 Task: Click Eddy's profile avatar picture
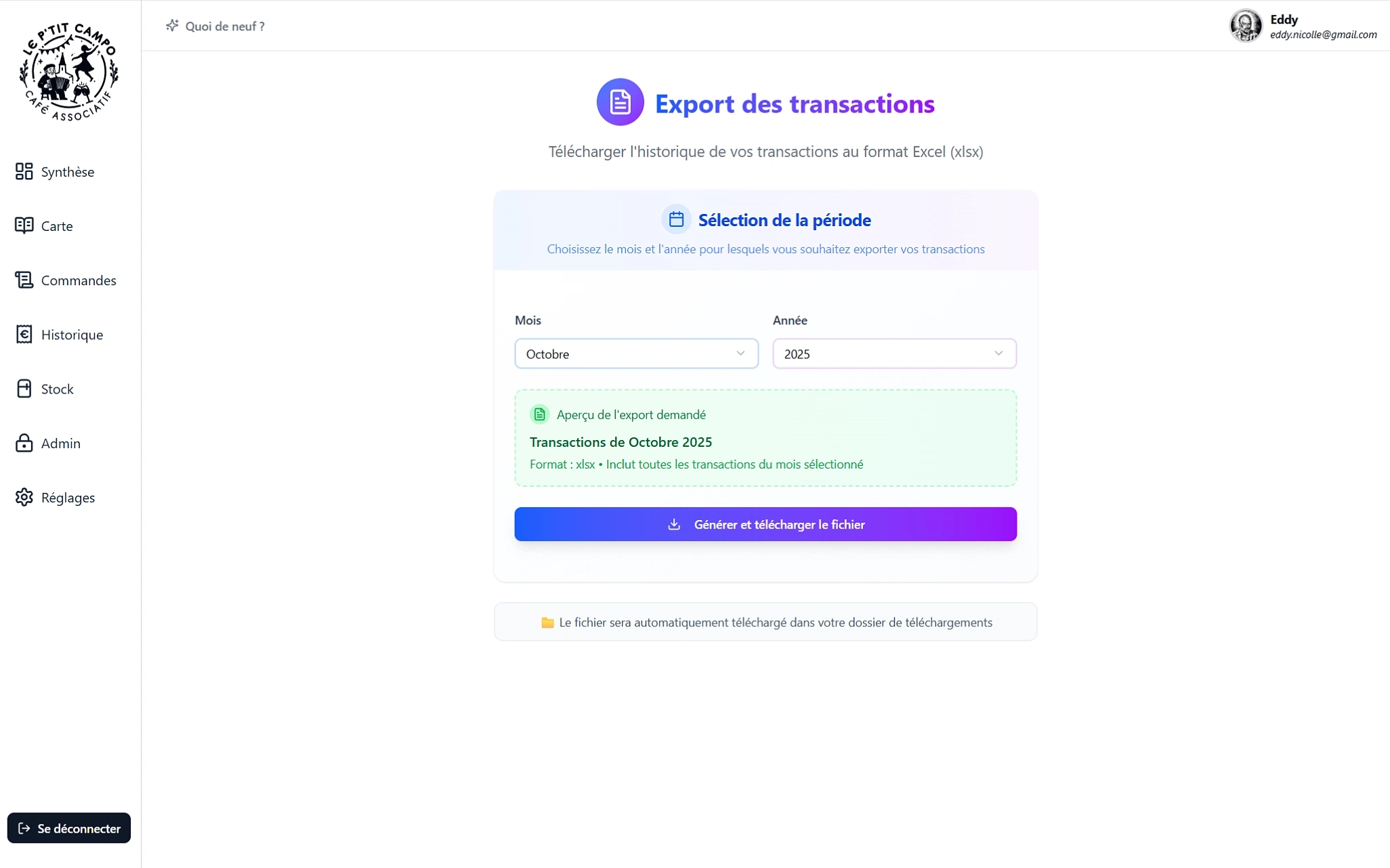pyautogui.click(x=1246, y=26)
